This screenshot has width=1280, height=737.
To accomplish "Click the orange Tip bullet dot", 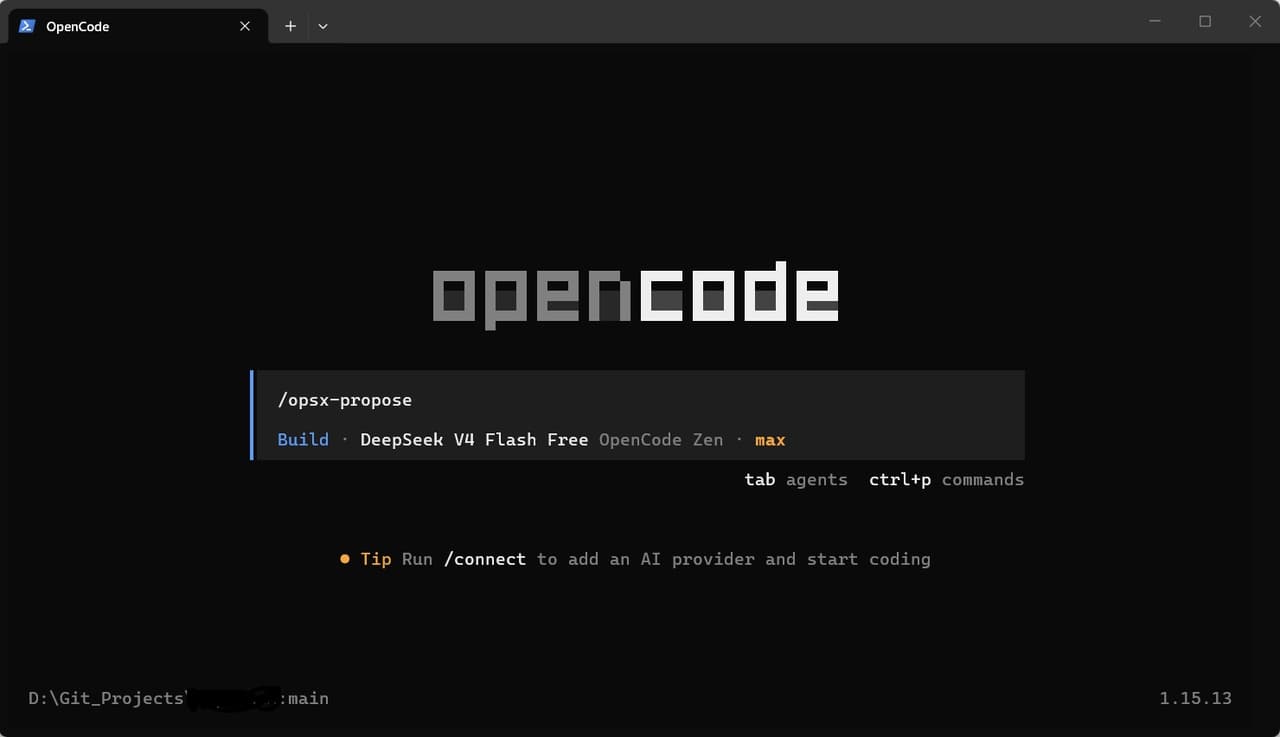I will (x=345, y=559).
